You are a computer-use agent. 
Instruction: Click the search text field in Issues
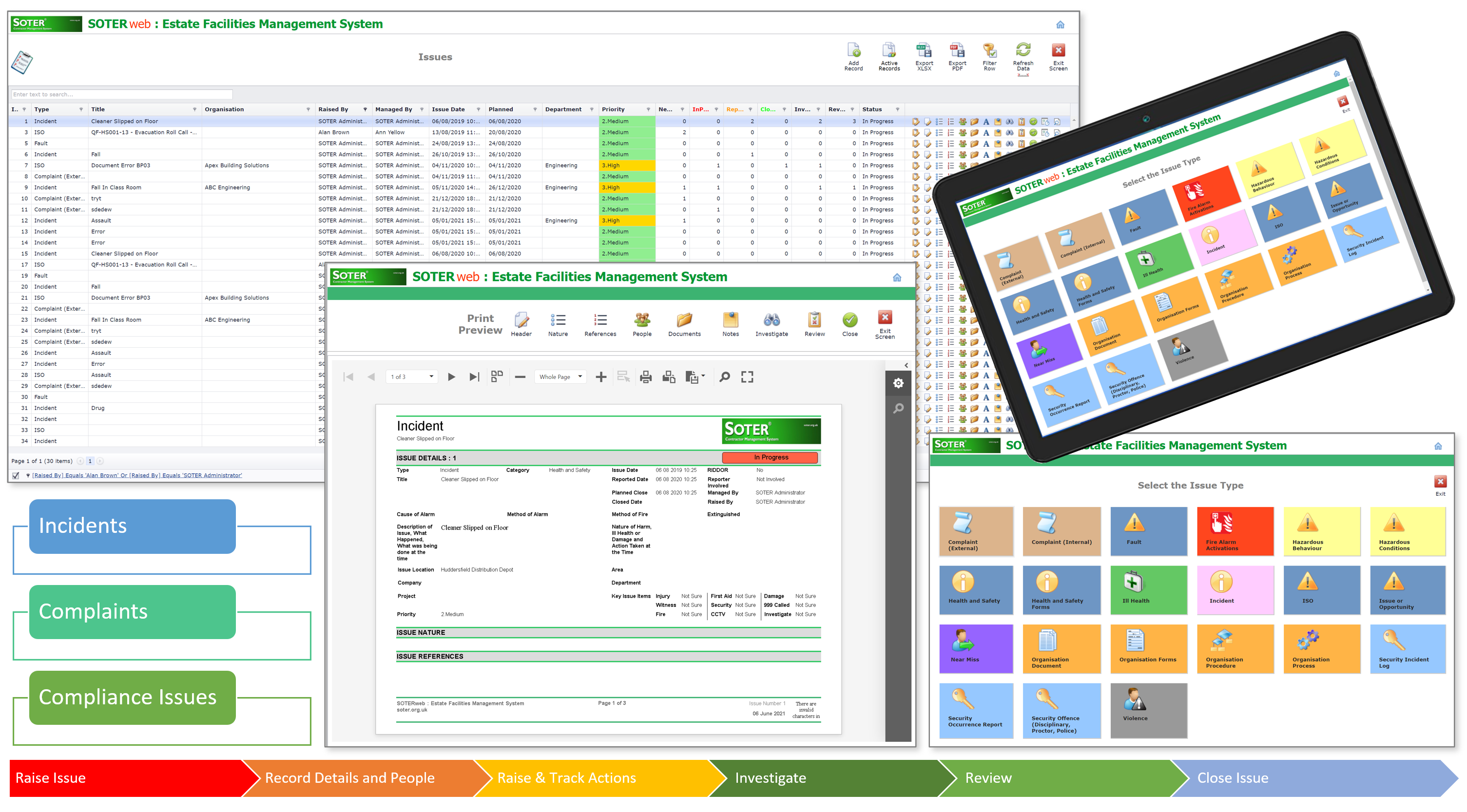tap(121, 94)
